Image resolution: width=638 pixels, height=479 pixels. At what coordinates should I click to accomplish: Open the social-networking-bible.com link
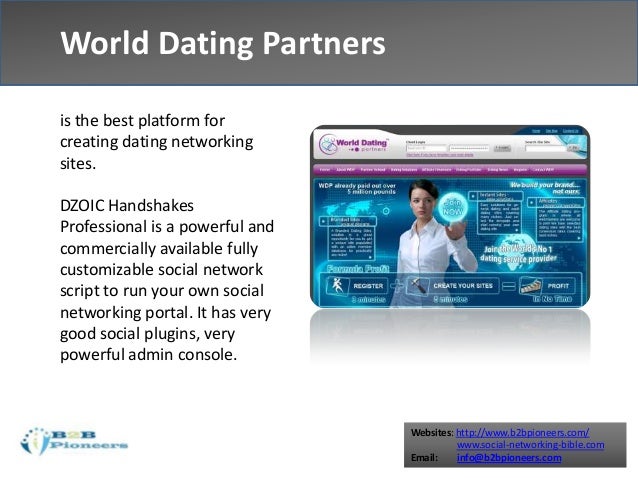point(530,445)
